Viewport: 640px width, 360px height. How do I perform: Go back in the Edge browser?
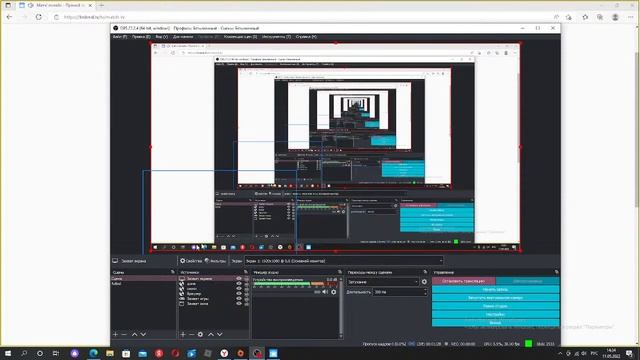pyautogui.click(x=9, y=17)
